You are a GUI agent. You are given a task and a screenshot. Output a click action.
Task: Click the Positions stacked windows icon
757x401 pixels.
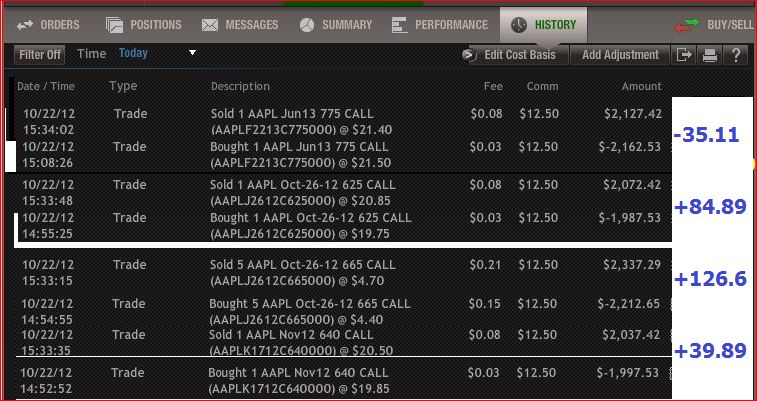pyautogui.click(x=114, y=25)
